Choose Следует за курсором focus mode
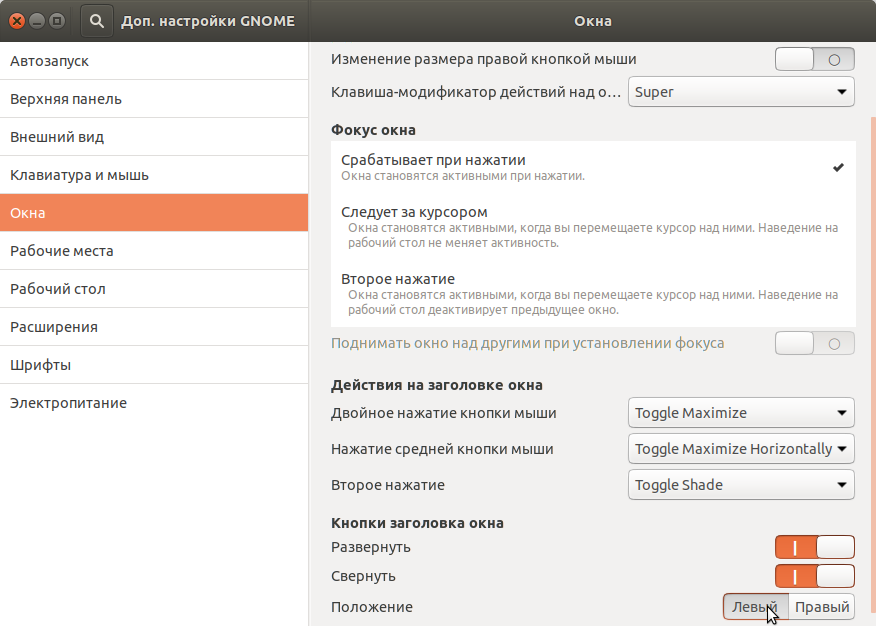 [x=593, y=227]
